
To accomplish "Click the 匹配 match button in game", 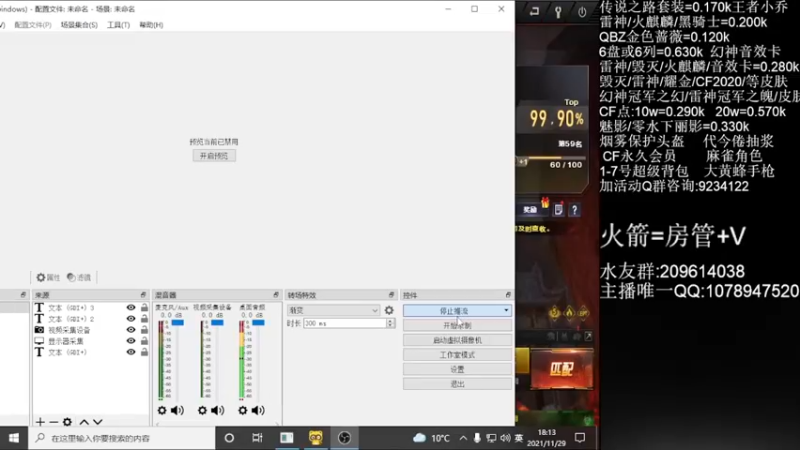I will click(562, 369).
